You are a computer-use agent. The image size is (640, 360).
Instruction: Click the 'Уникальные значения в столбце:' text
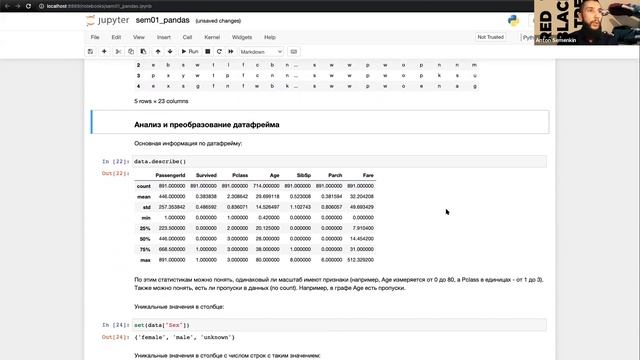[179, 307]
